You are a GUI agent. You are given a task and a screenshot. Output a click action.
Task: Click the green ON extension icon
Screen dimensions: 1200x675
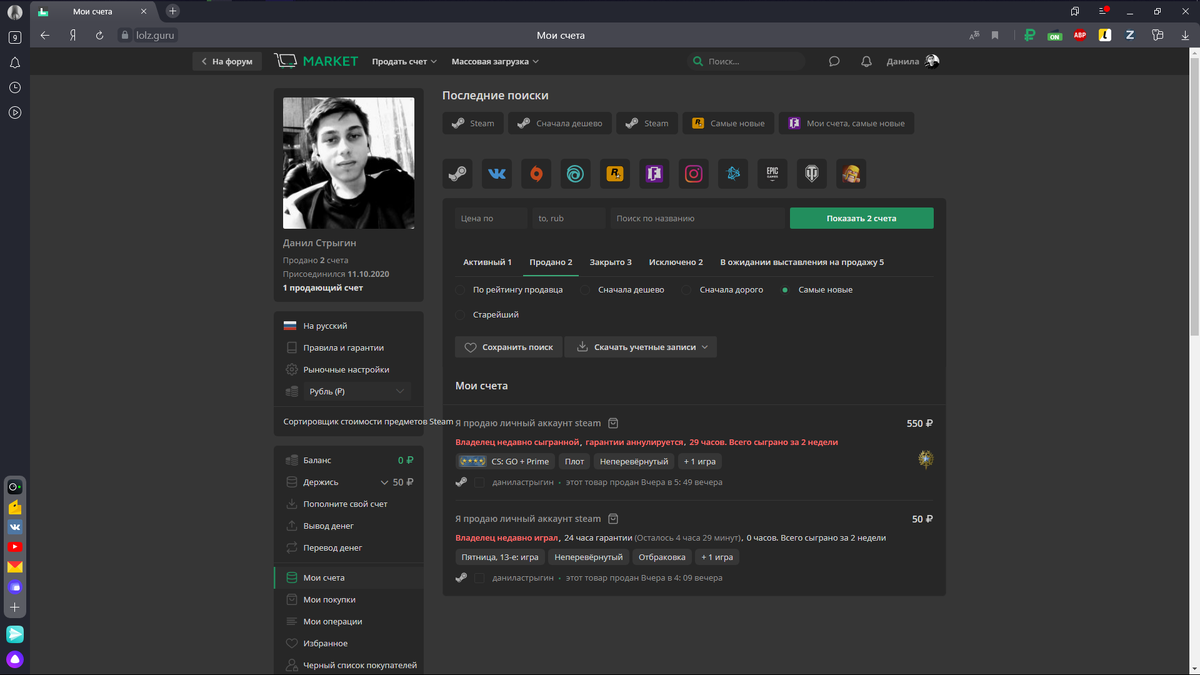[x=1054, y=35]
